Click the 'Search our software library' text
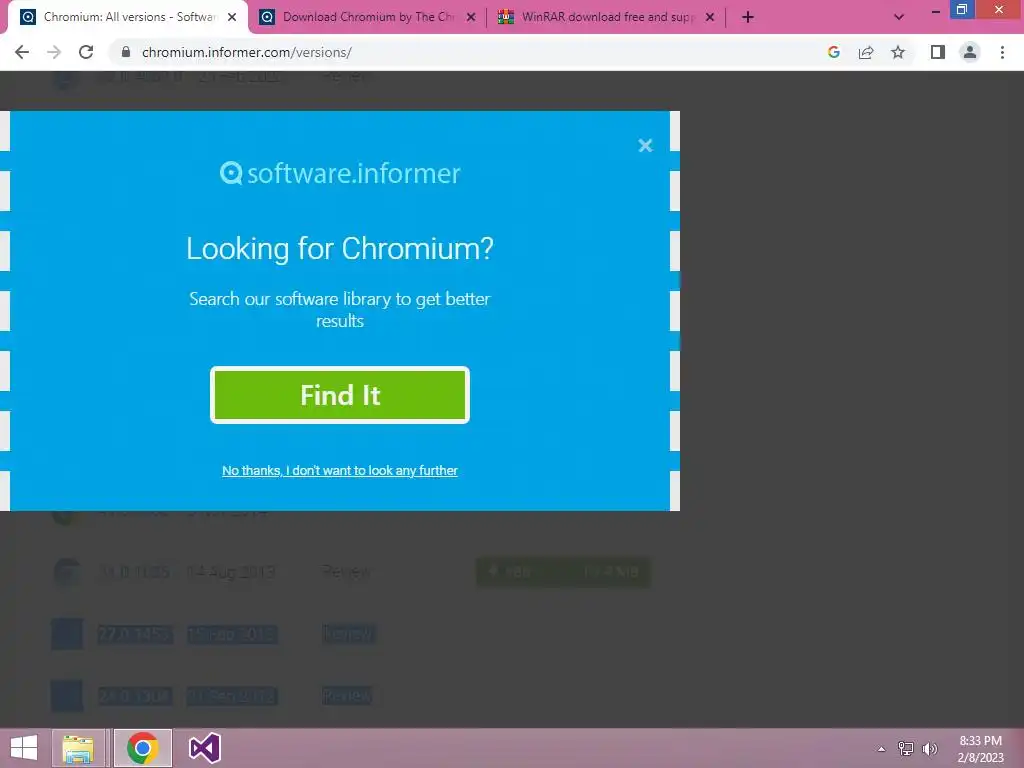The width and height of the screenshot is (1024, 768). click(x=340, y=310)
